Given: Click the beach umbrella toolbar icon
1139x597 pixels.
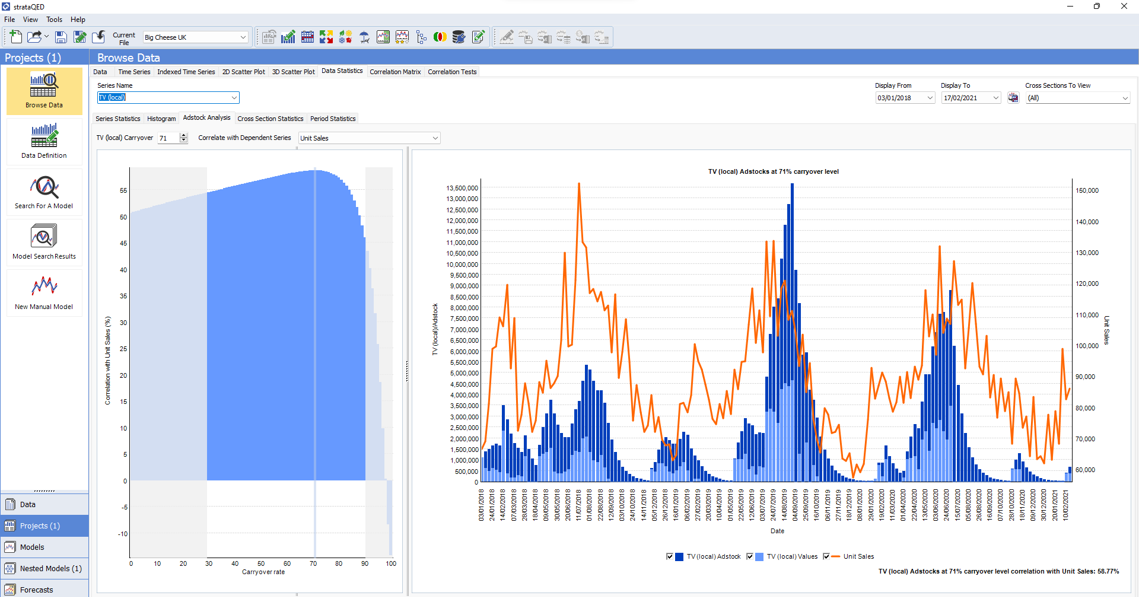Looking at the screenshot, I should coord(364,37).
